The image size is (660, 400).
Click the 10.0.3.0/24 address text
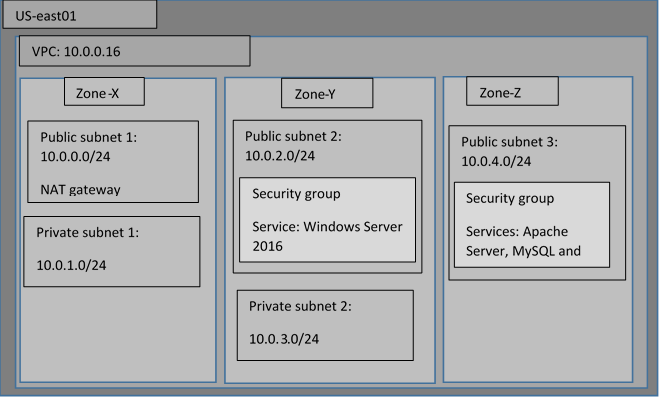[x=284, y=339]
